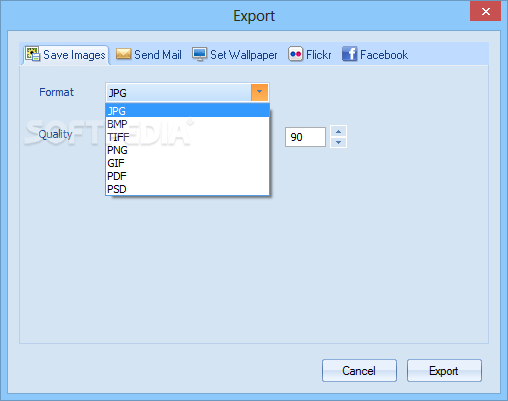Increase Quality with the up spinner arrow
This screenshot has height=401, width=508.
tap(338, 131)
